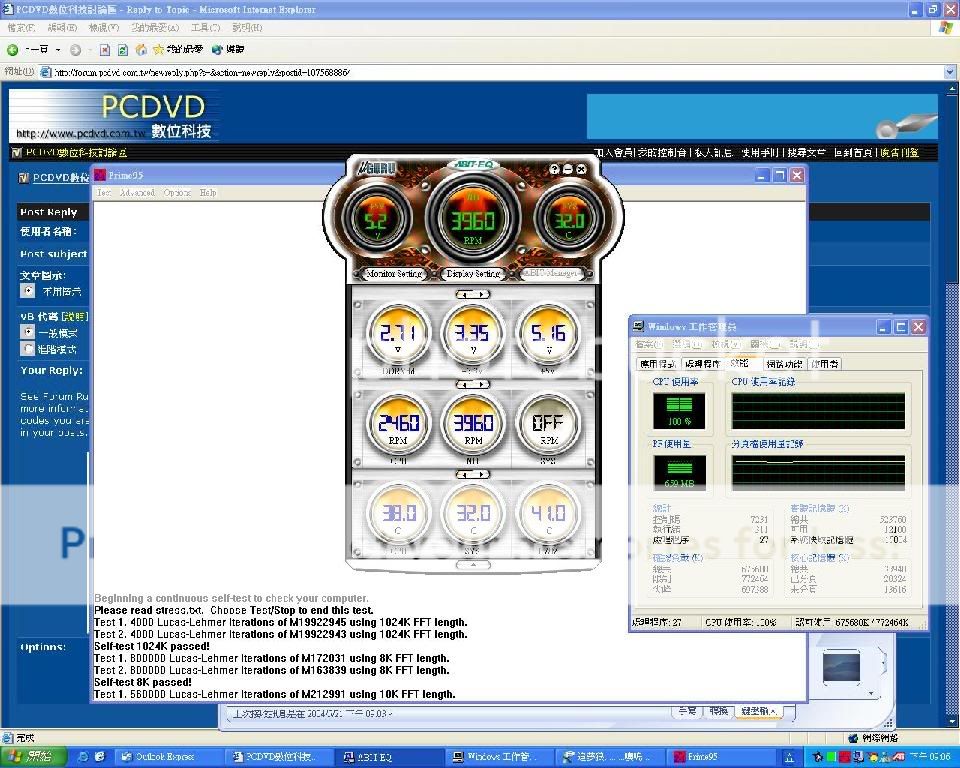This screenshot has width=960, height=768.
Task: Click the IE page vertical scrollbar
Action: coord(952,405)
